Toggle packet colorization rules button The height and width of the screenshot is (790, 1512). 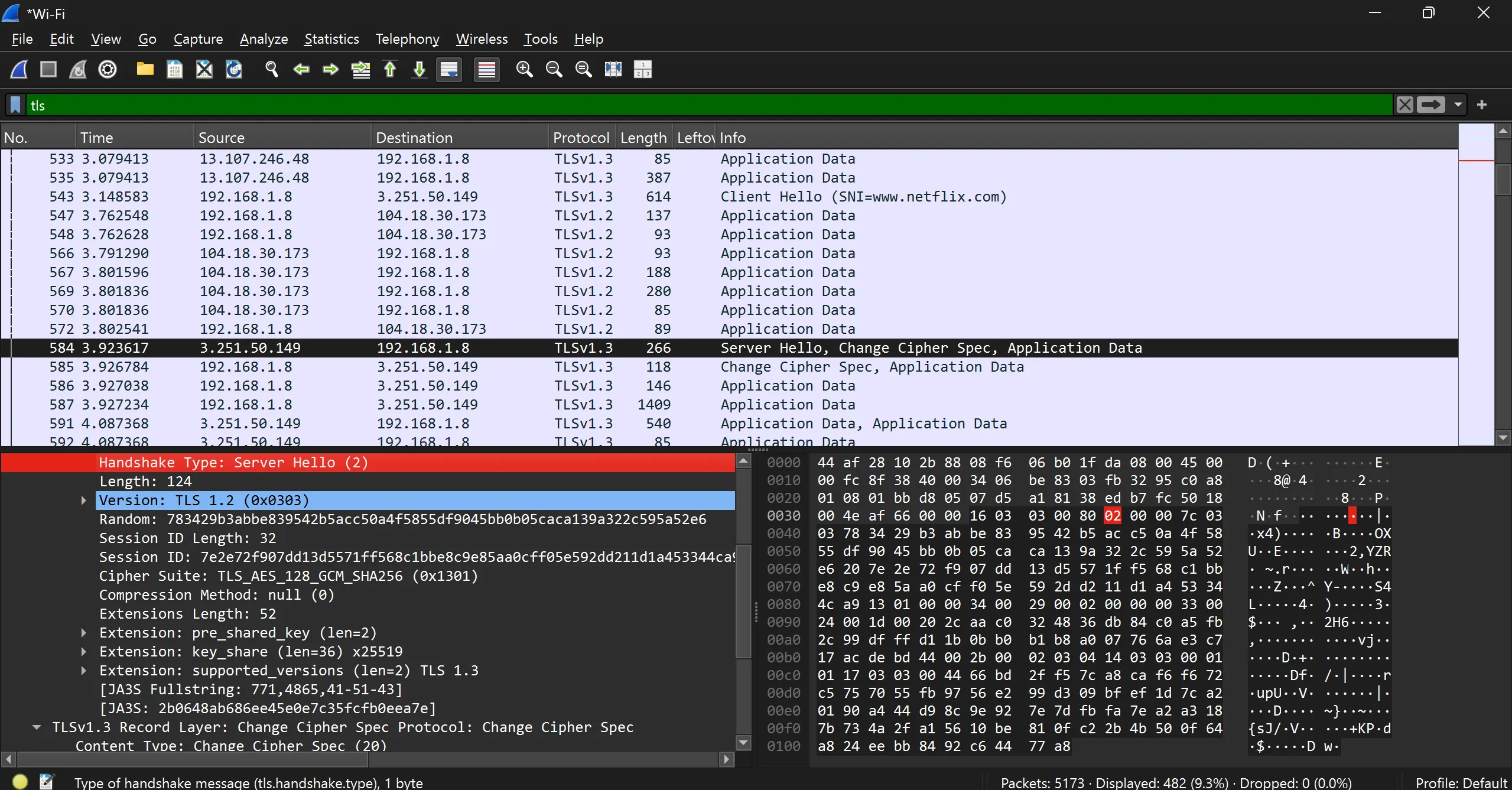point(486,70)
